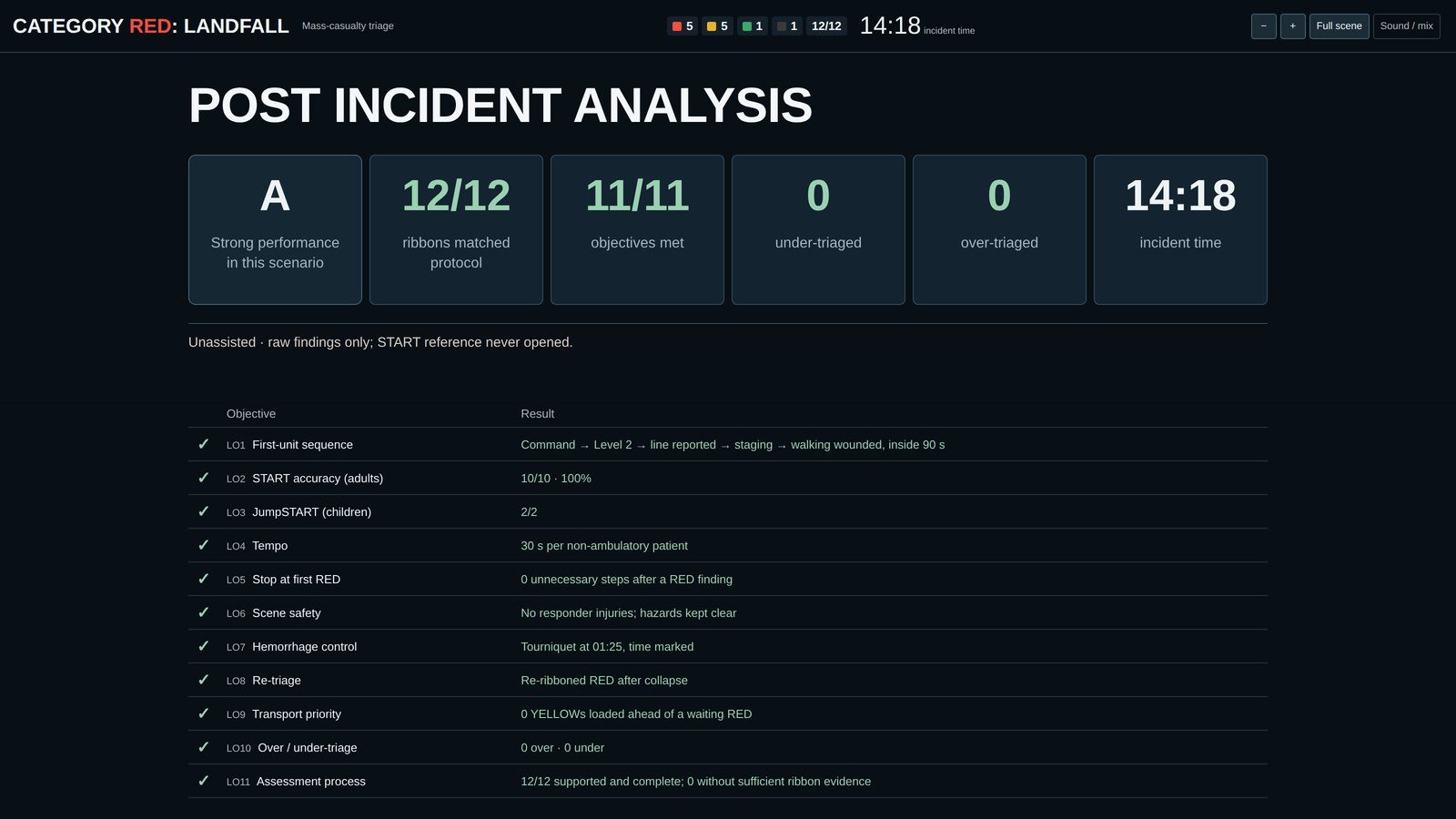The image size is (1456, 819).
Task: Select the under-triaged card
Action: [818, 229]
